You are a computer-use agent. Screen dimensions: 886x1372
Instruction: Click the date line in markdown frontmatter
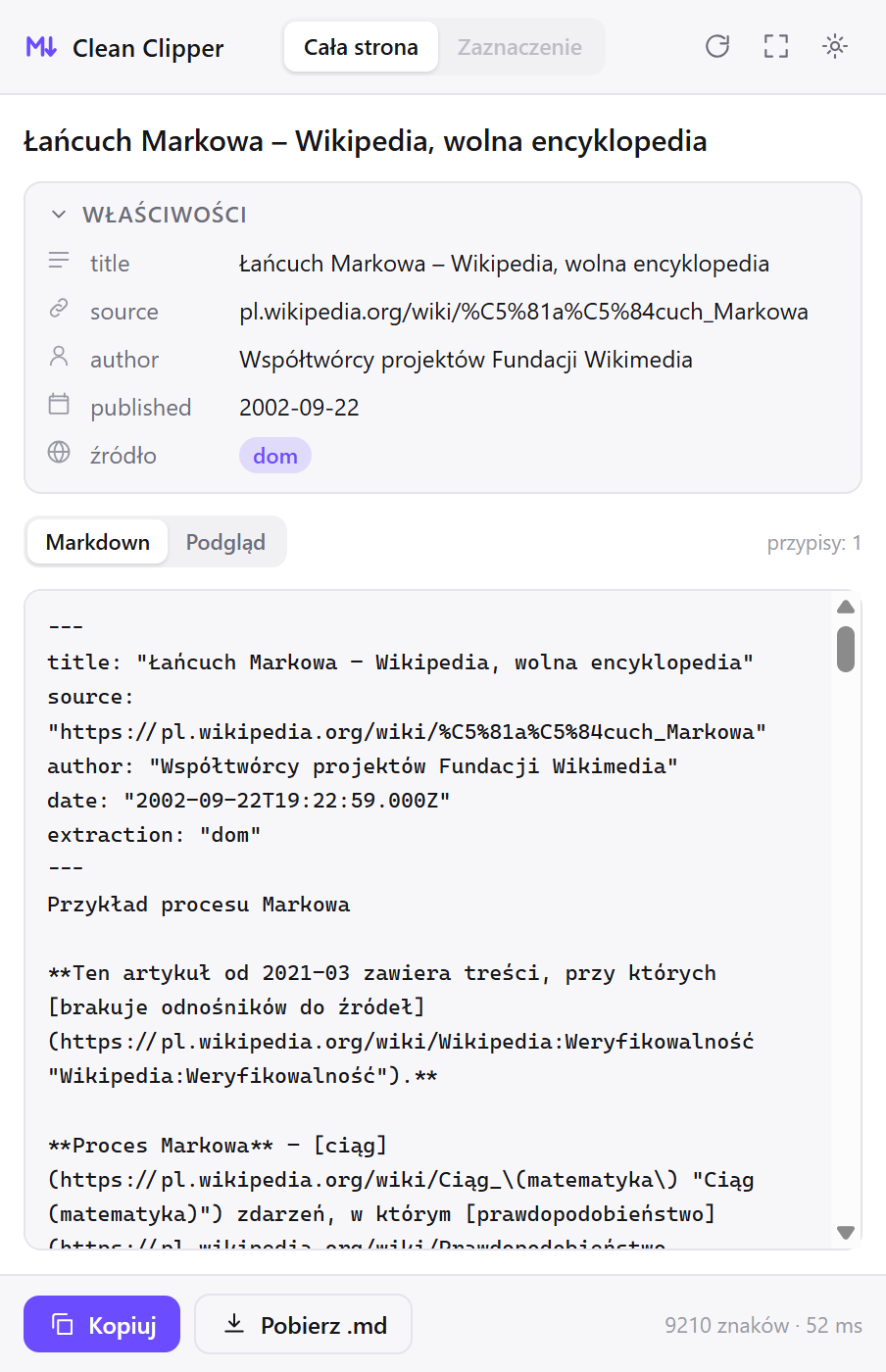249,801
